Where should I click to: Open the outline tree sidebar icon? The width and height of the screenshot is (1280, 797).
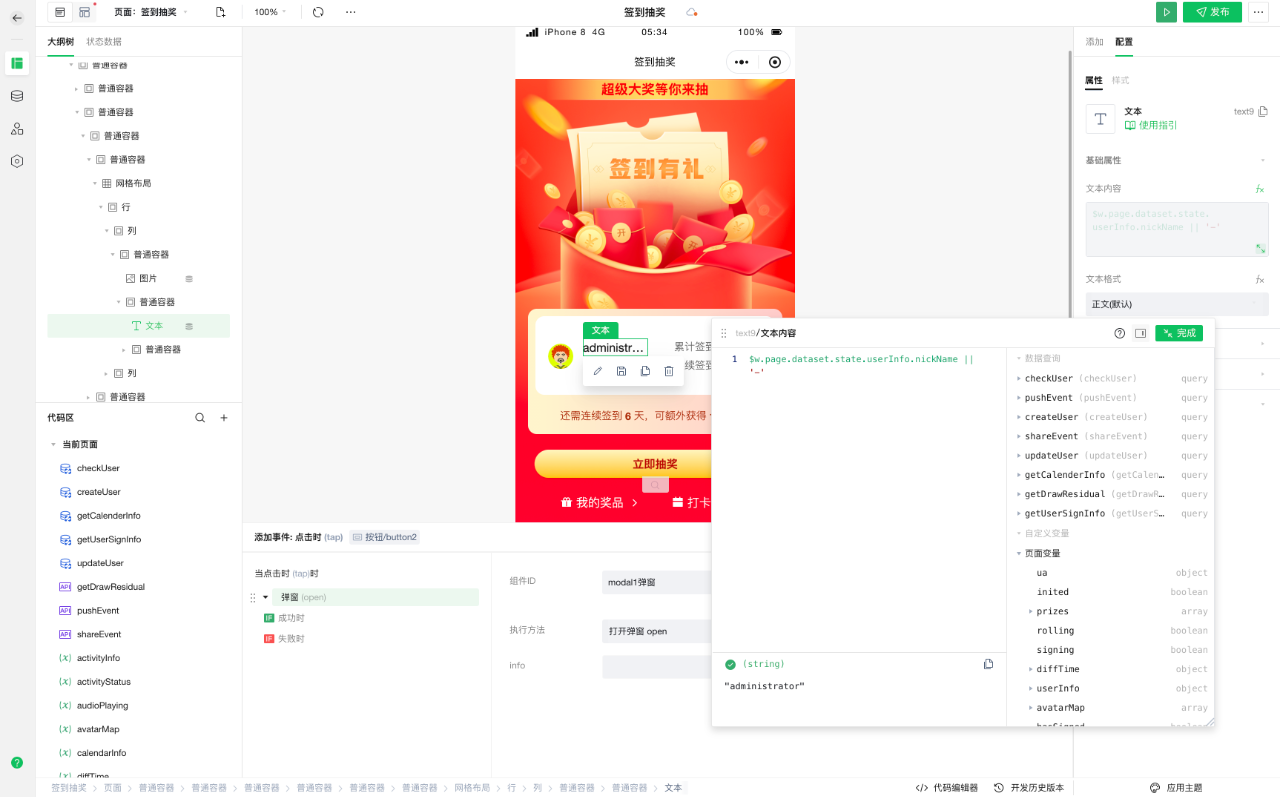17,63
